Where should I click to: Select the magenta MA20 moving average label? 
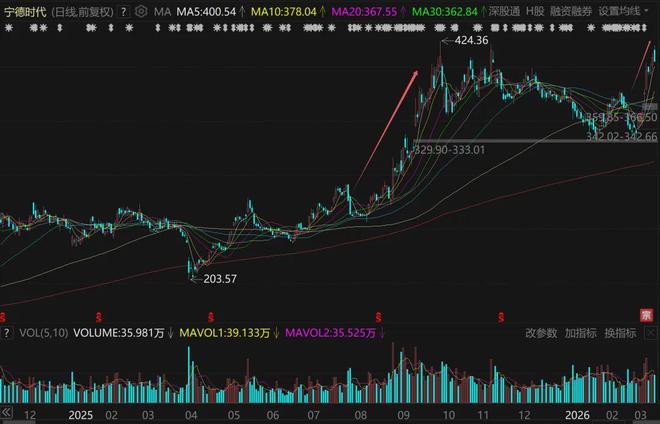pyautogui.click(x=364, y=12)
